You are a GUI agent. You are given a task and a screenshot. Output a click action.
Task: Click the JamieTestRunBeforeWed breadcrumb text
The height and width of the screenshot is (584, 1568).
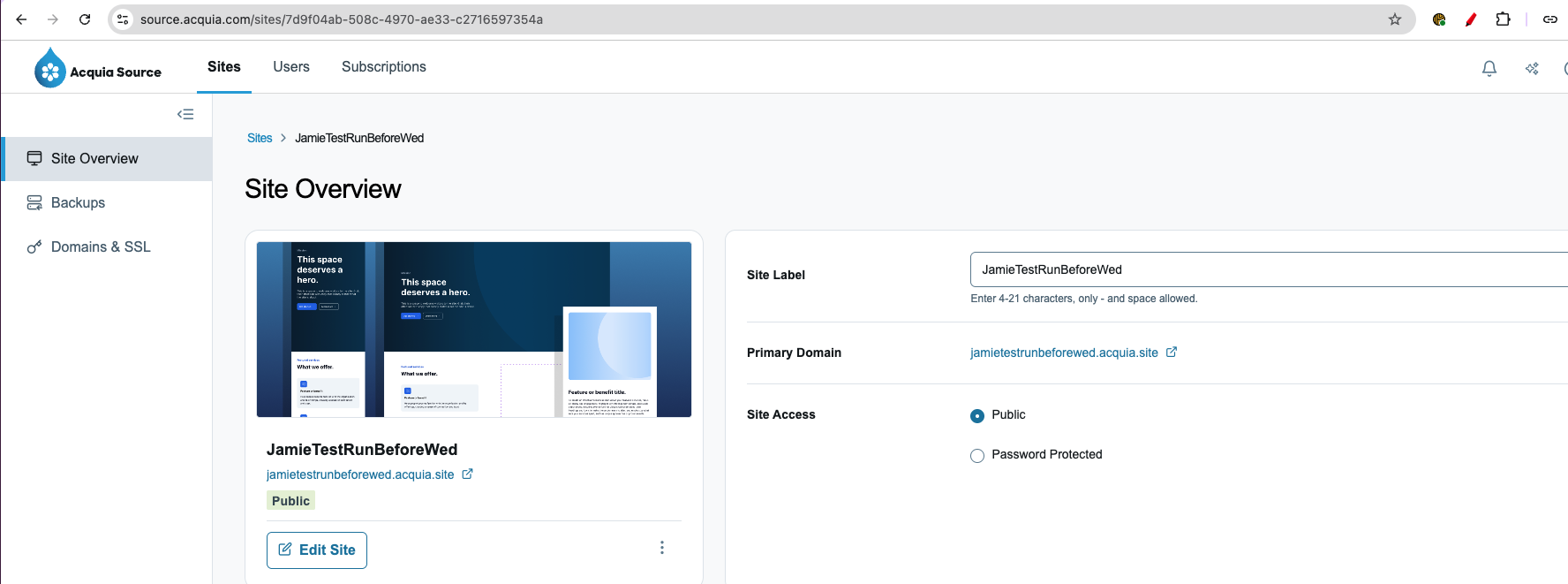pyautogui.click(x=359, y=138)
